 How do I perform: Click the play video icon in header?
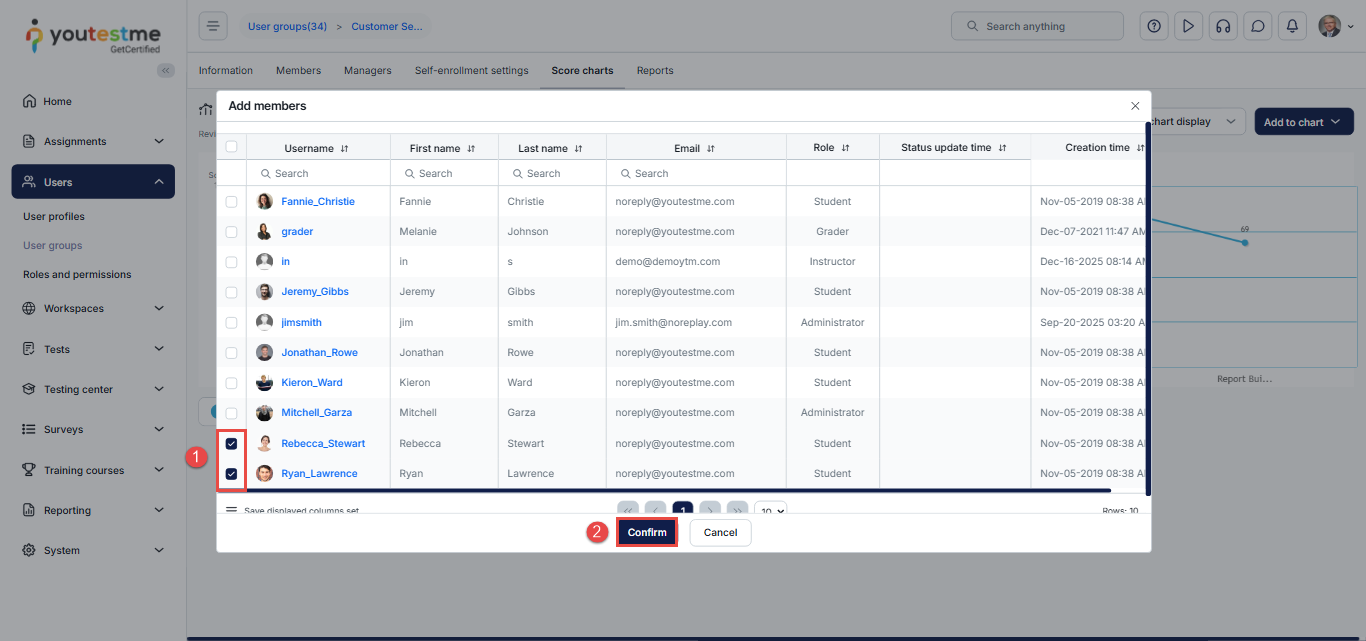coord(1188,26)
